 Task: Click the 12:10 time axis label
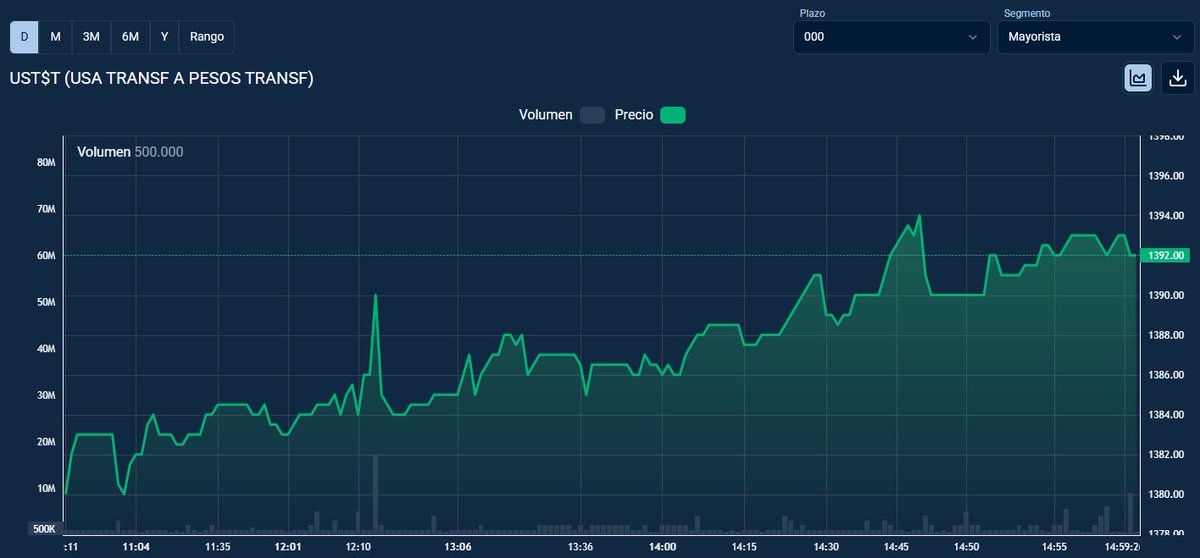click(x=358, y=547)
